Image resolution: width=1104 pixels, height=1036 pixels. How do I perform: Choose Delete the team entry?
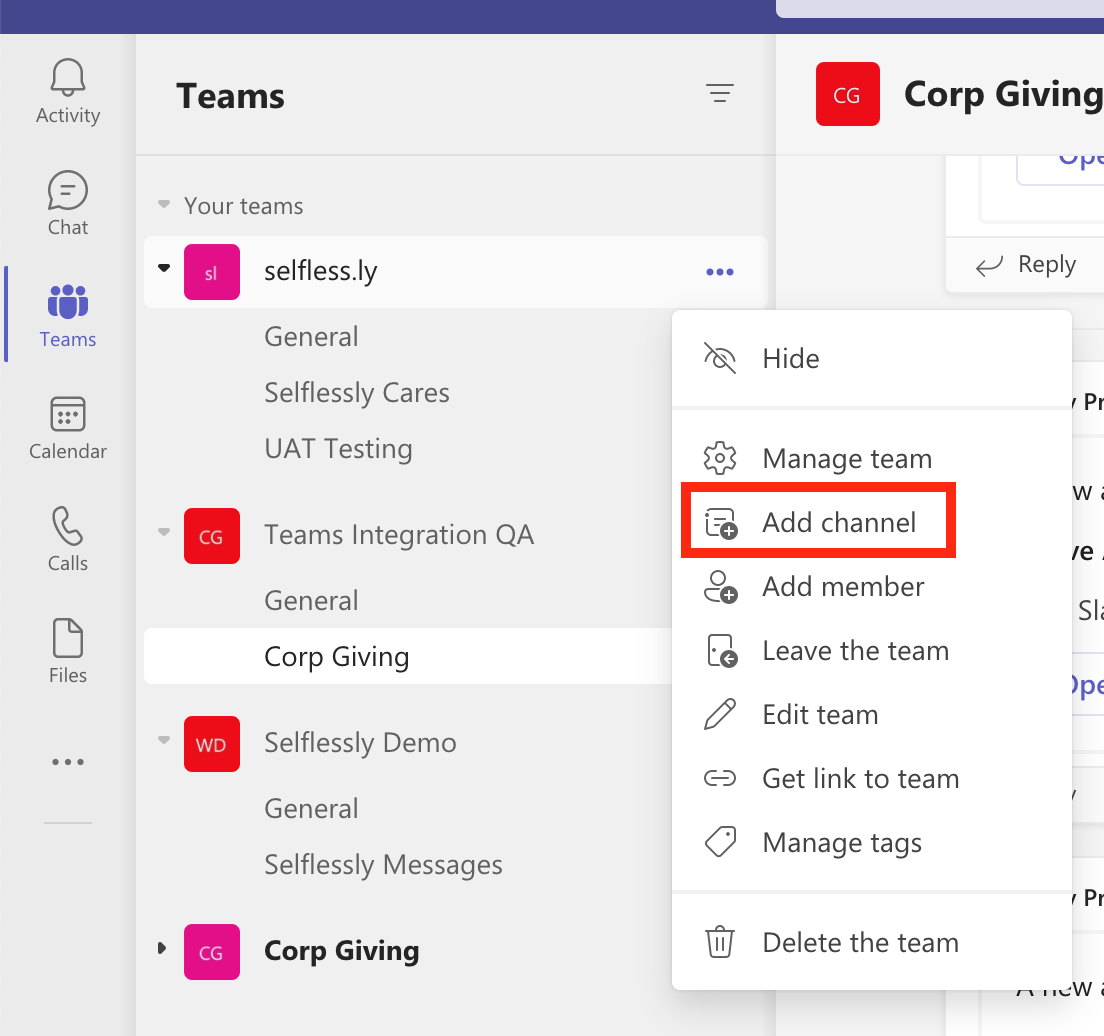click(872, 942)
